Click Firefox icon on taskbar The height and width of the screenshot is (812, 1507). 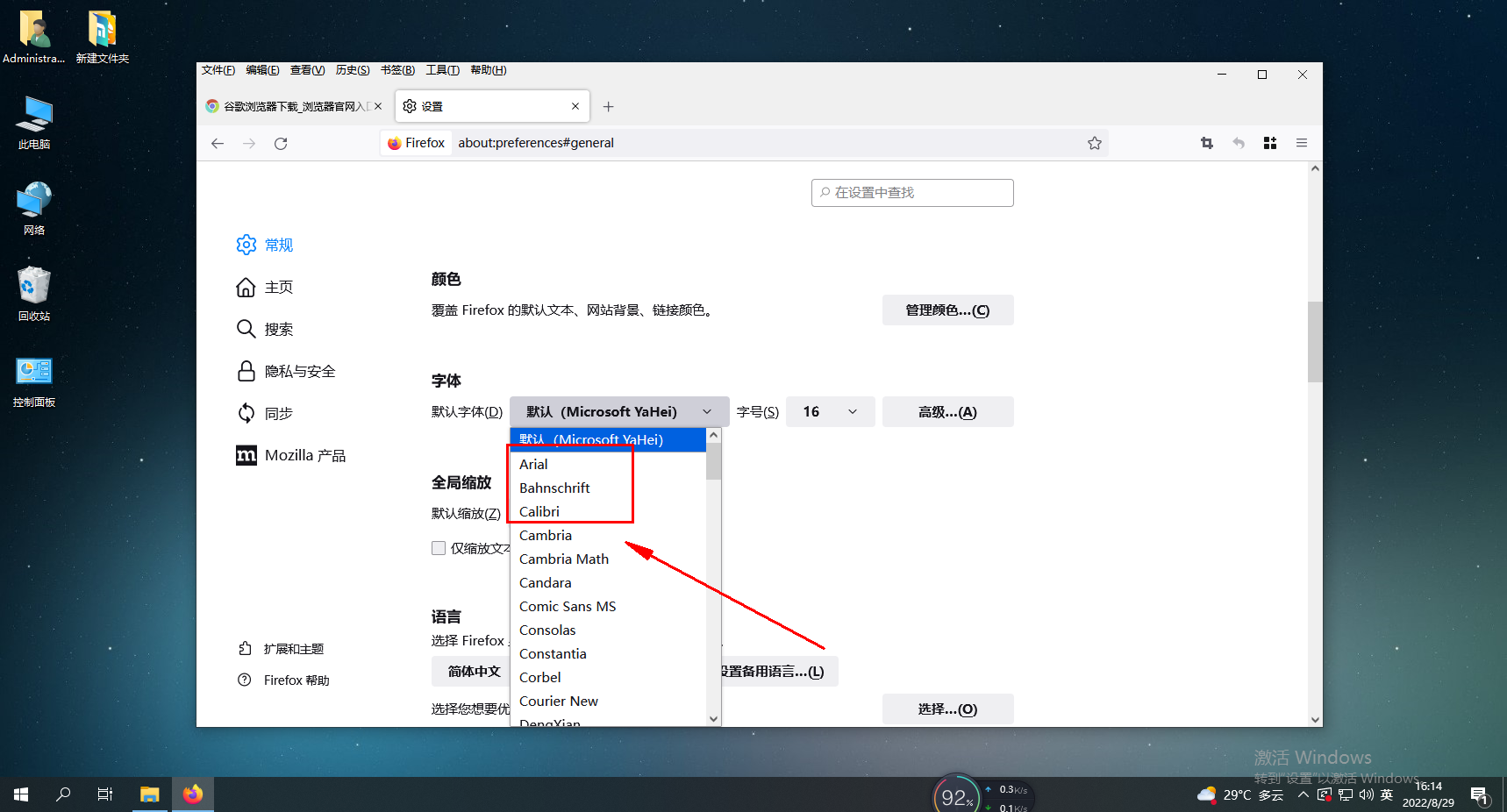pyautogui.click(x=193, y=794)
